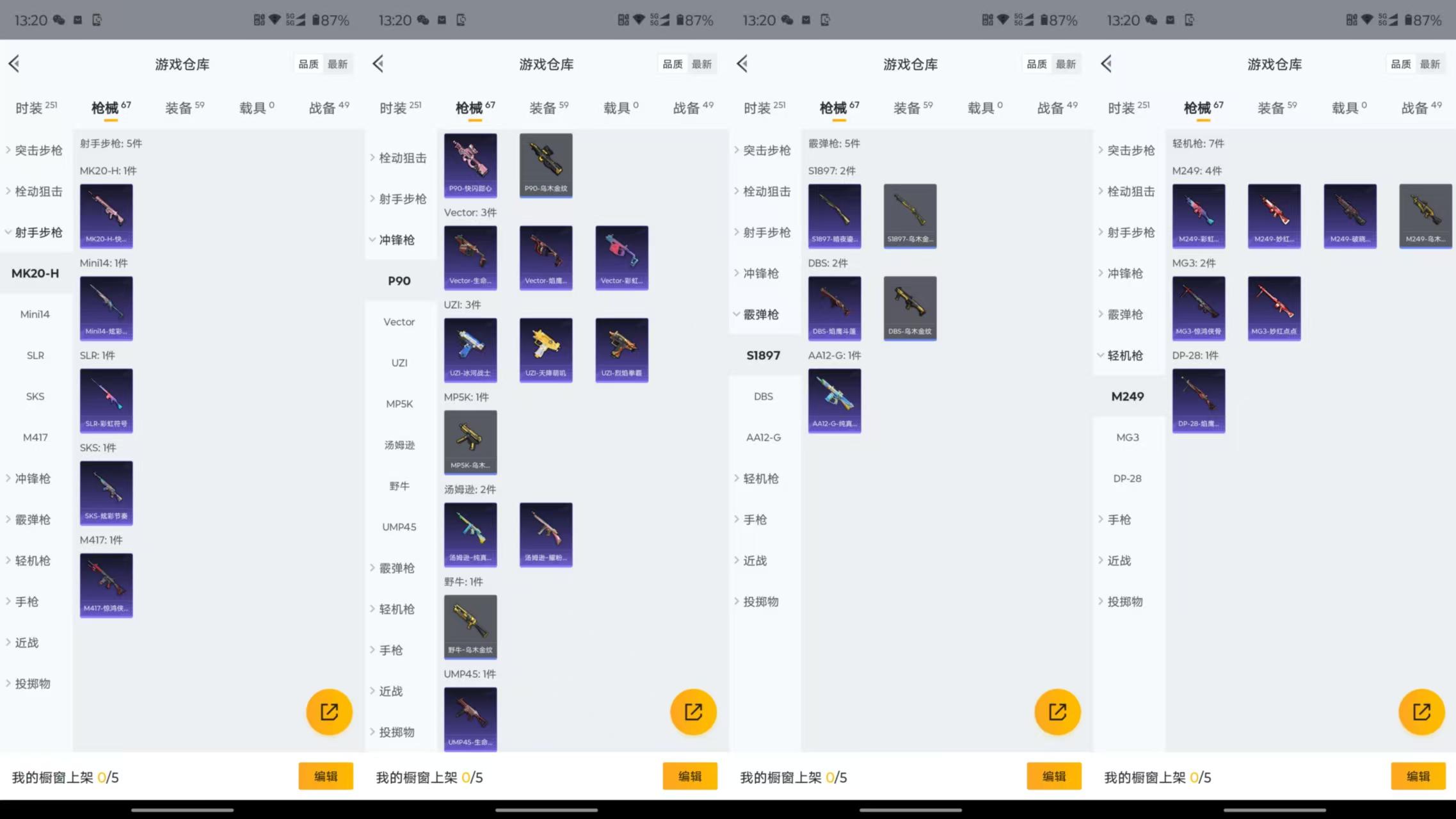Sort by 品质 on the 轻机枪 screen
The width and height of the screenshot is (1456, 819).
click(1401, 64)
